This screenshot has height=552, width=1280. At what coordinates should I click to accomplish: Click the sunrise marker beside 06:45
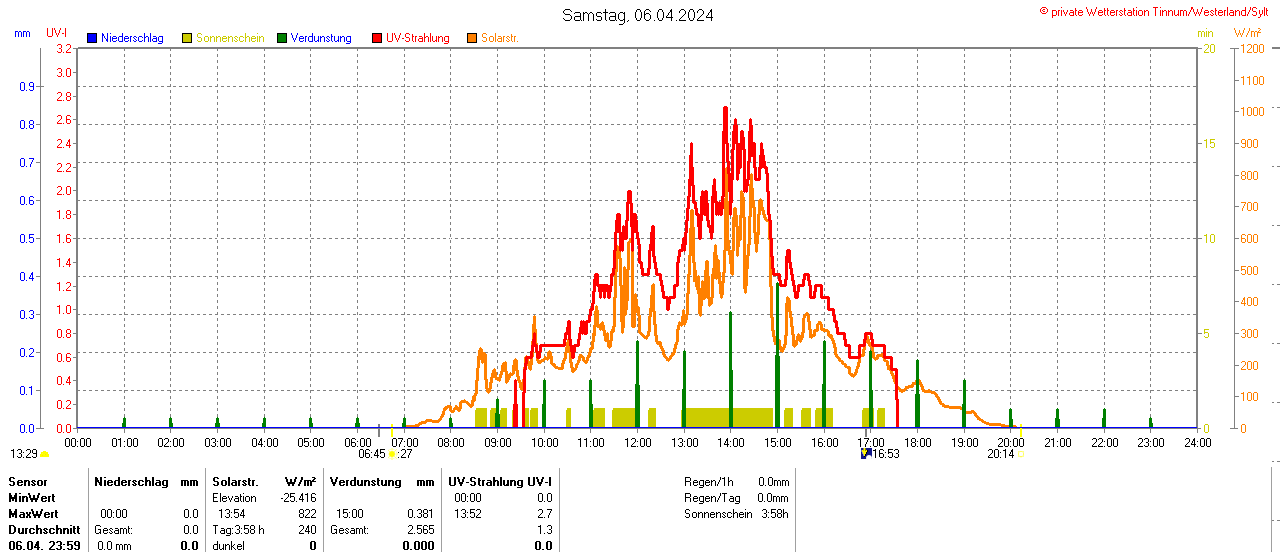pos(393,454)
